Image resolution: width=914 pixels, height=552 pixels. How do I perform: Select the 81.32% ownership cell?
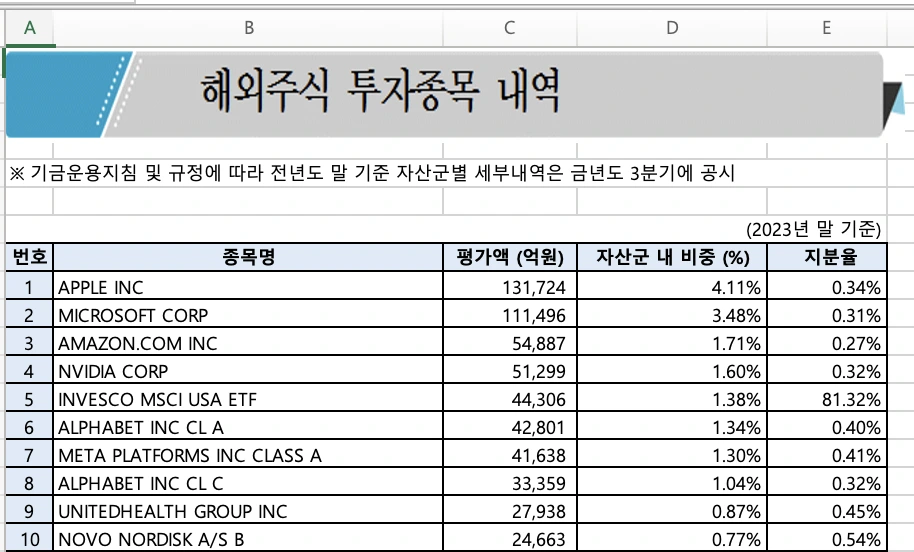(x=827, y=398)
